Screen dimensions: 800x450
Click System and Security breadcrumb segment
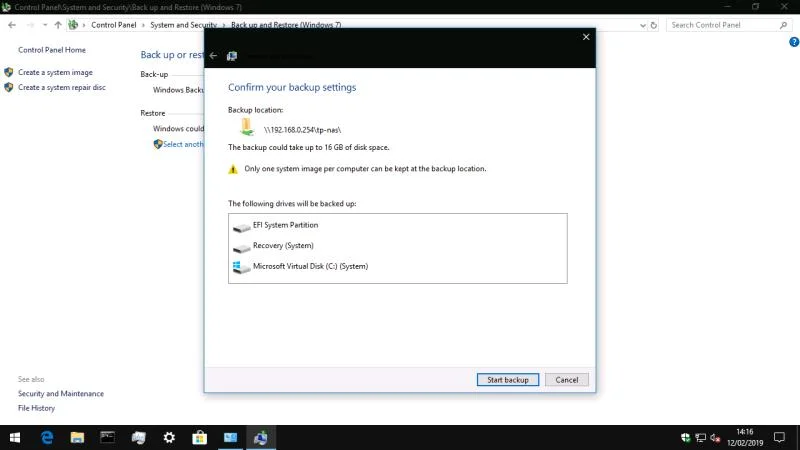tap(183, 25)
